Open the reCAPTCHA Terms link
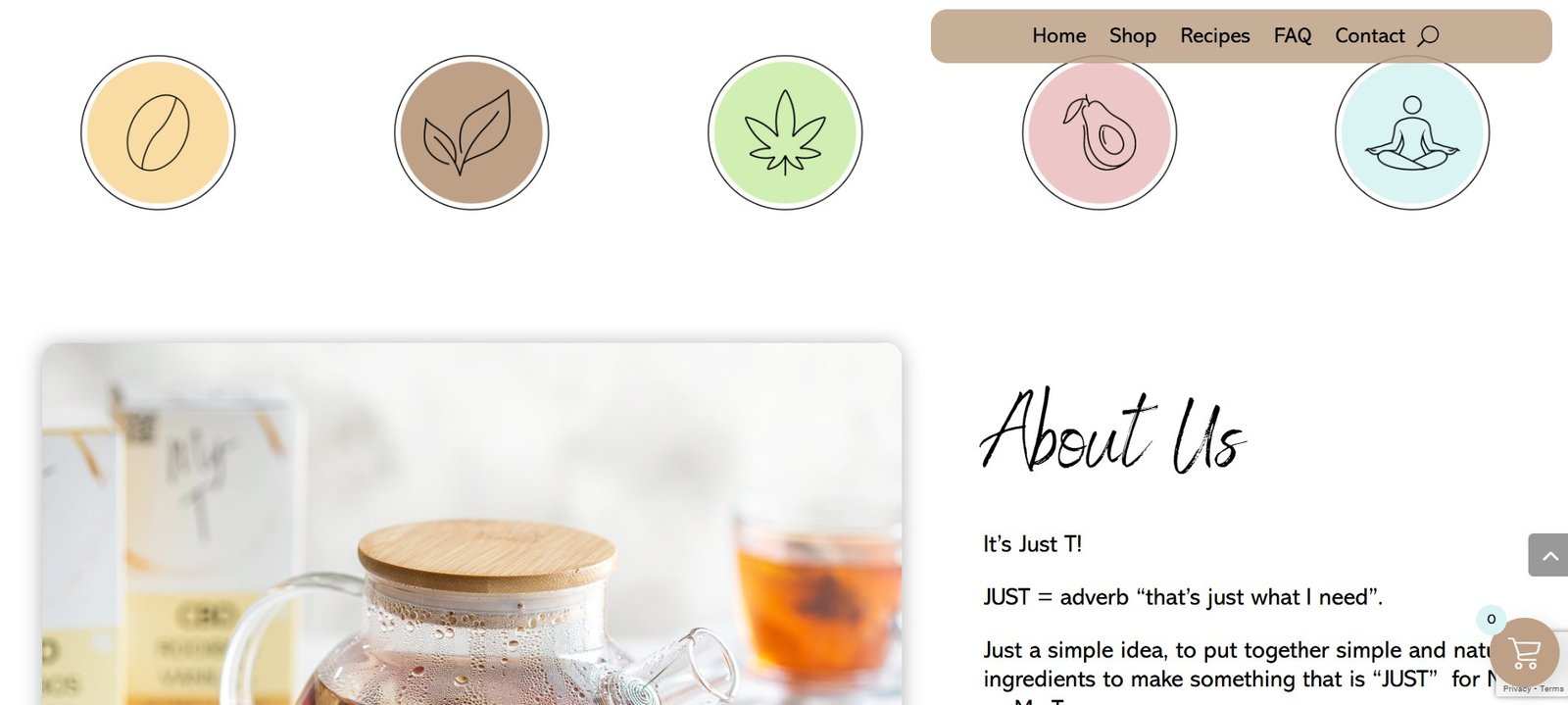 pyautogui.click(x=1551, y=689)
